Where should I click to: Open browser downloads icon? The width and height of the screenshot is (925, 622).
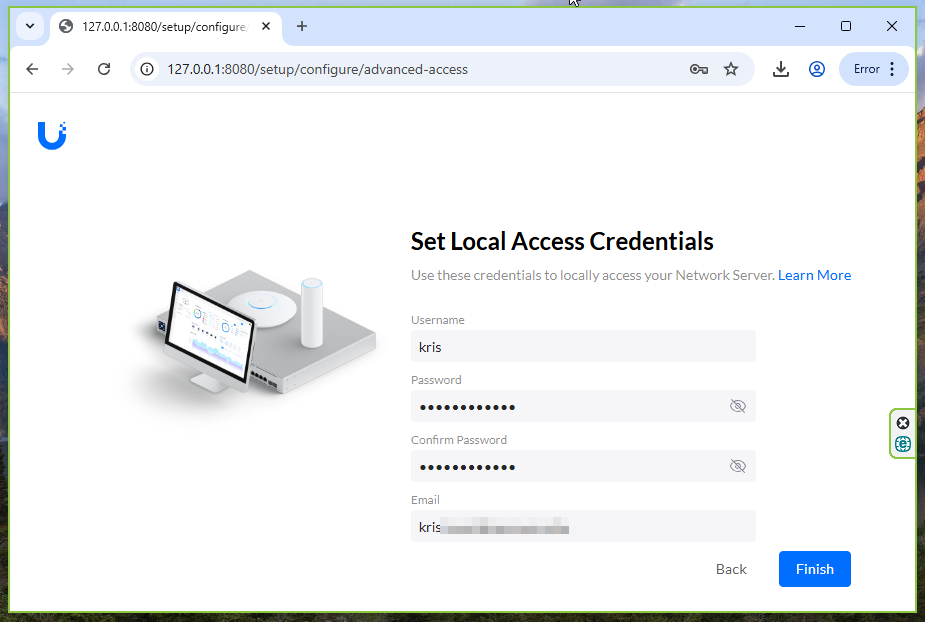(781, 69)
